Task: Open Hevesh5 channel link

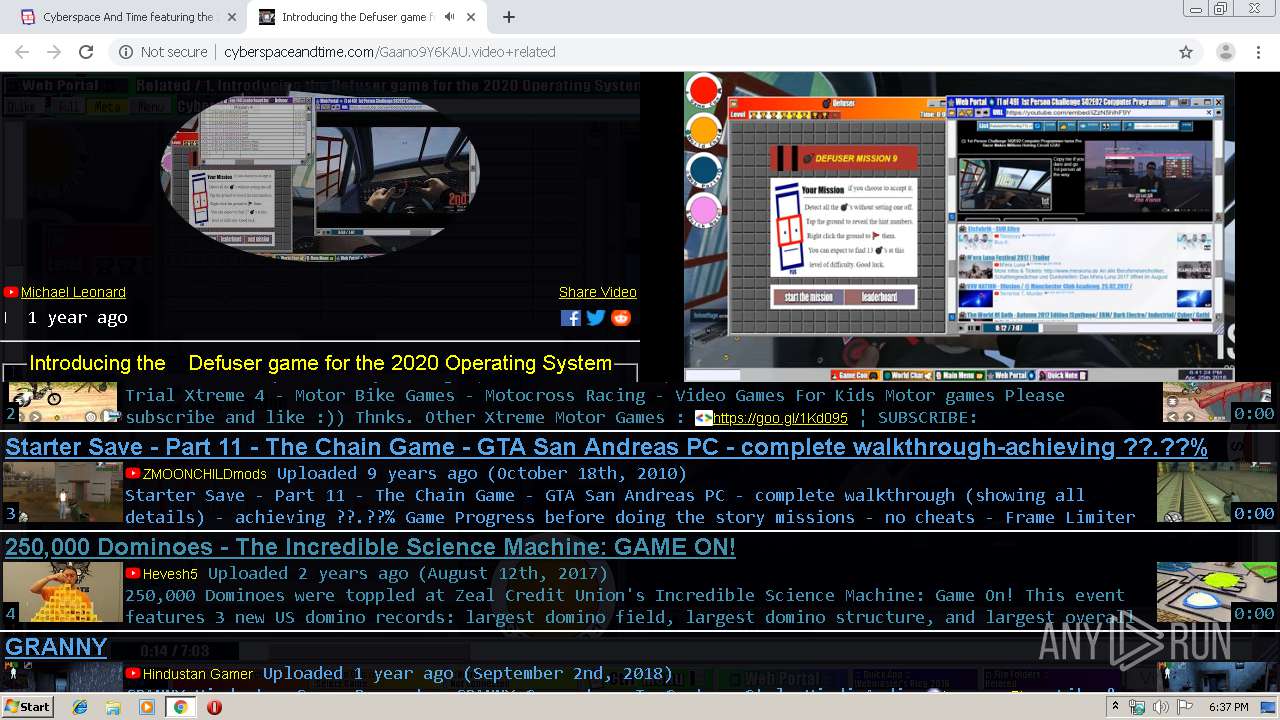Action: click(x=170, y=574)
